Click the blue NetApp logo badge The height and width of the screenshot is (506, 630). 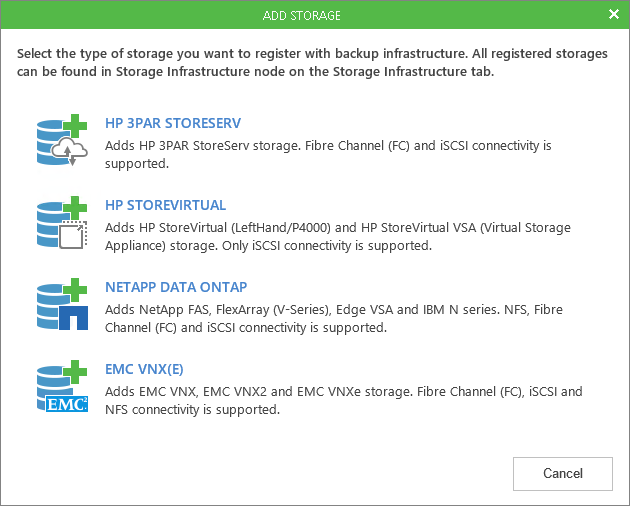pyautogui.click(x=75, y=319)
